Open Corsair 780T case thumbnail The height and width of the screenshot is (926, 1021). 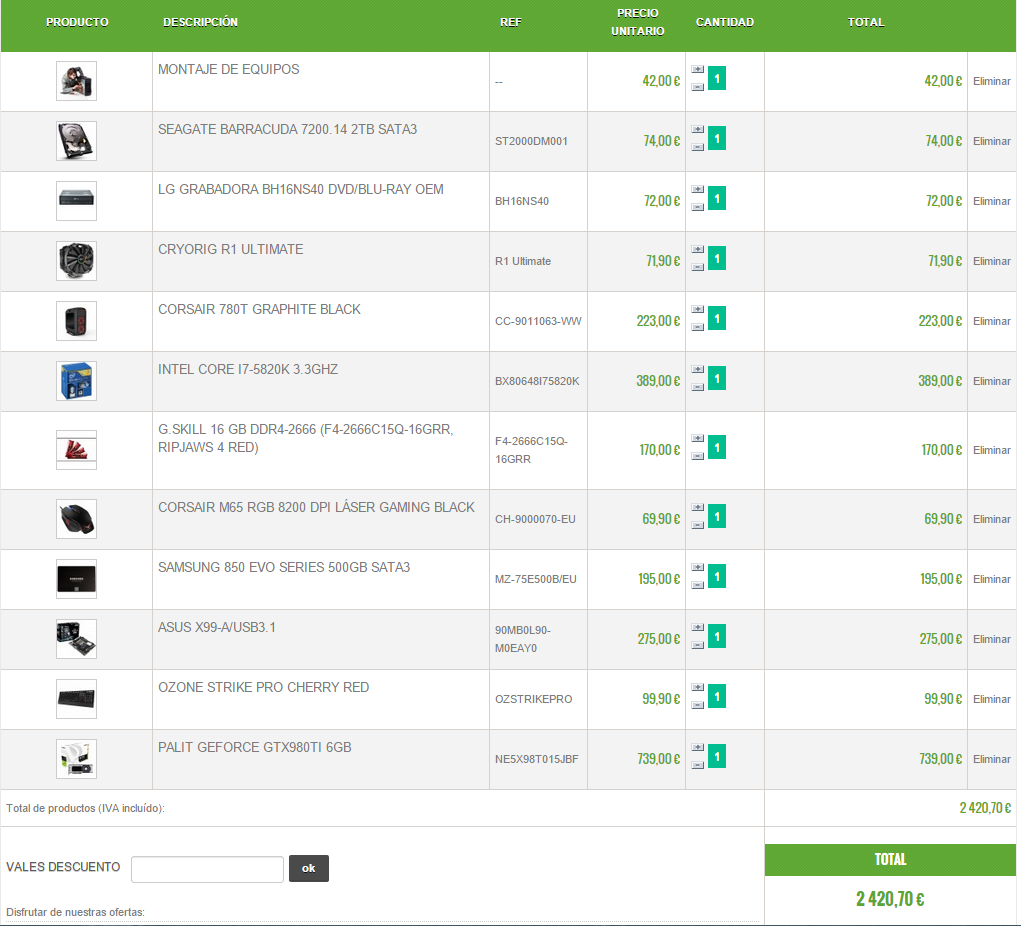click(76, 320)
